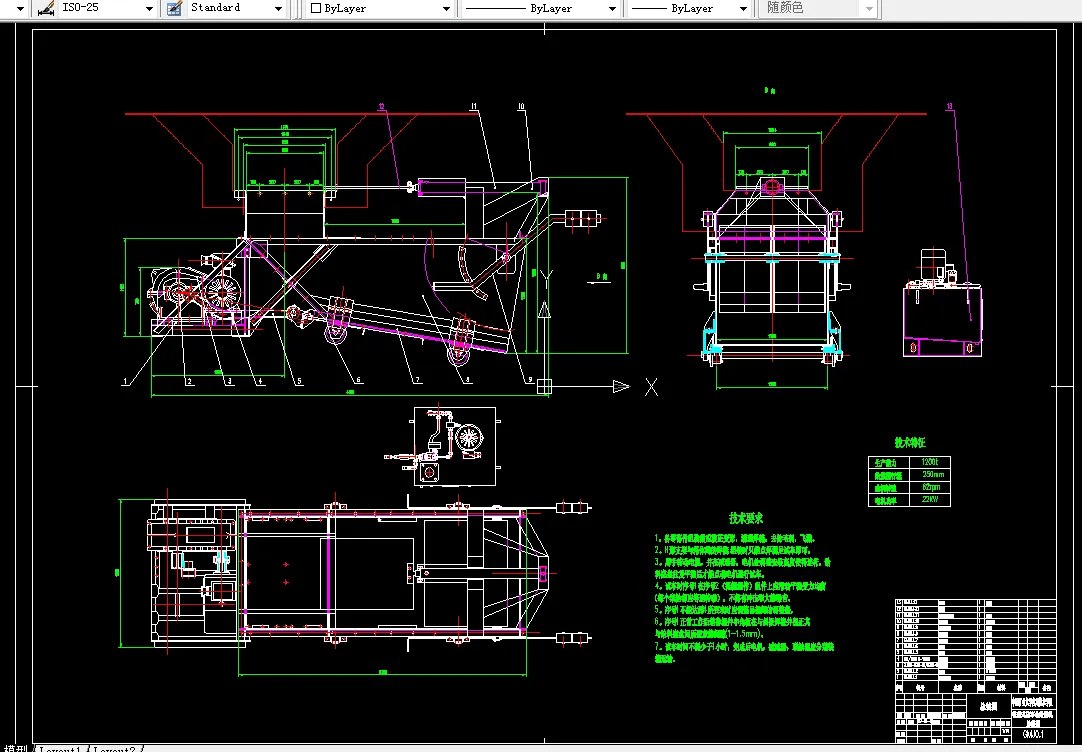Select the 技术要求 heading text
Image resolution: width=1082 pixels, height=752 pixels.
click(746, 518)
